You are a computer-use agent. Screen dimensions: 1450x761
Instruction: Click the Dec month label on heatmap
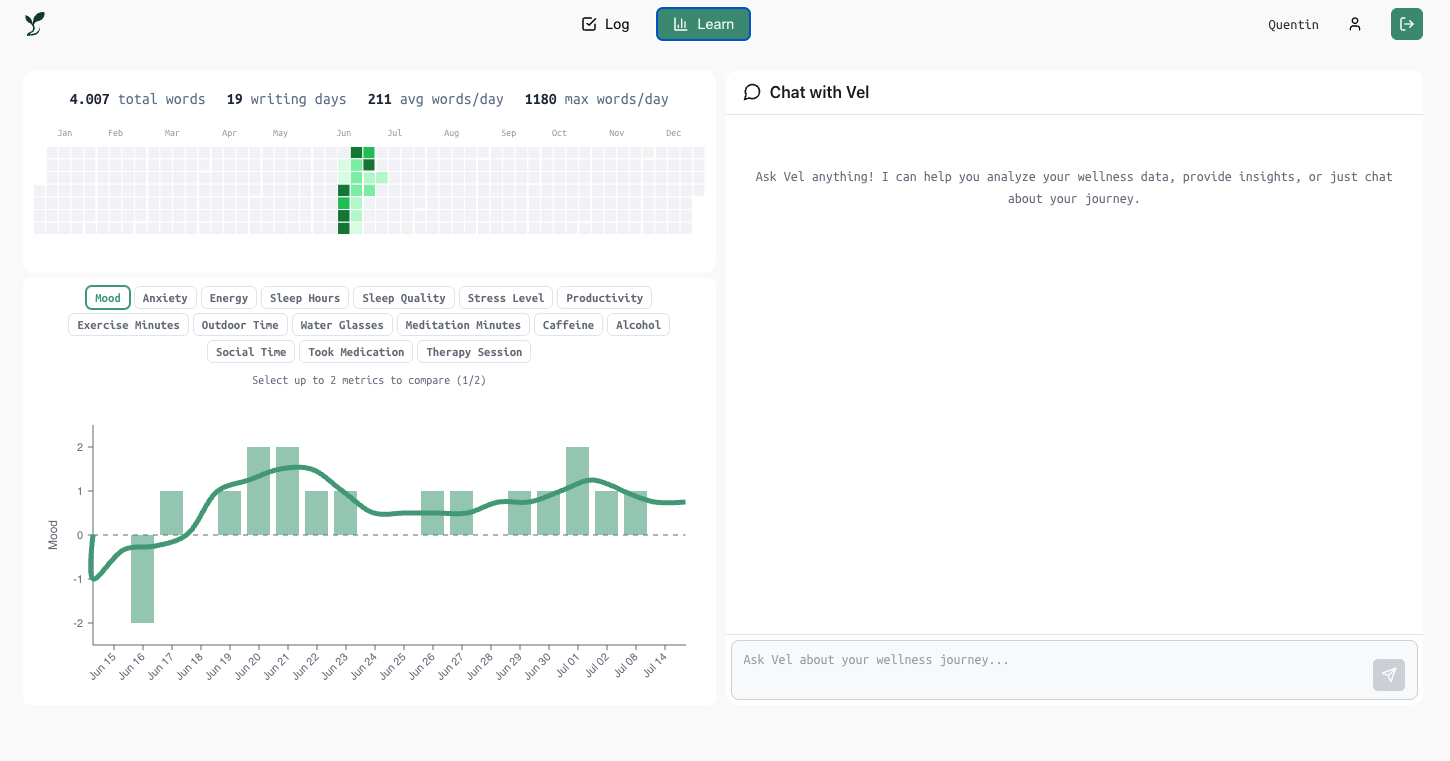click(x=673, y=133)
